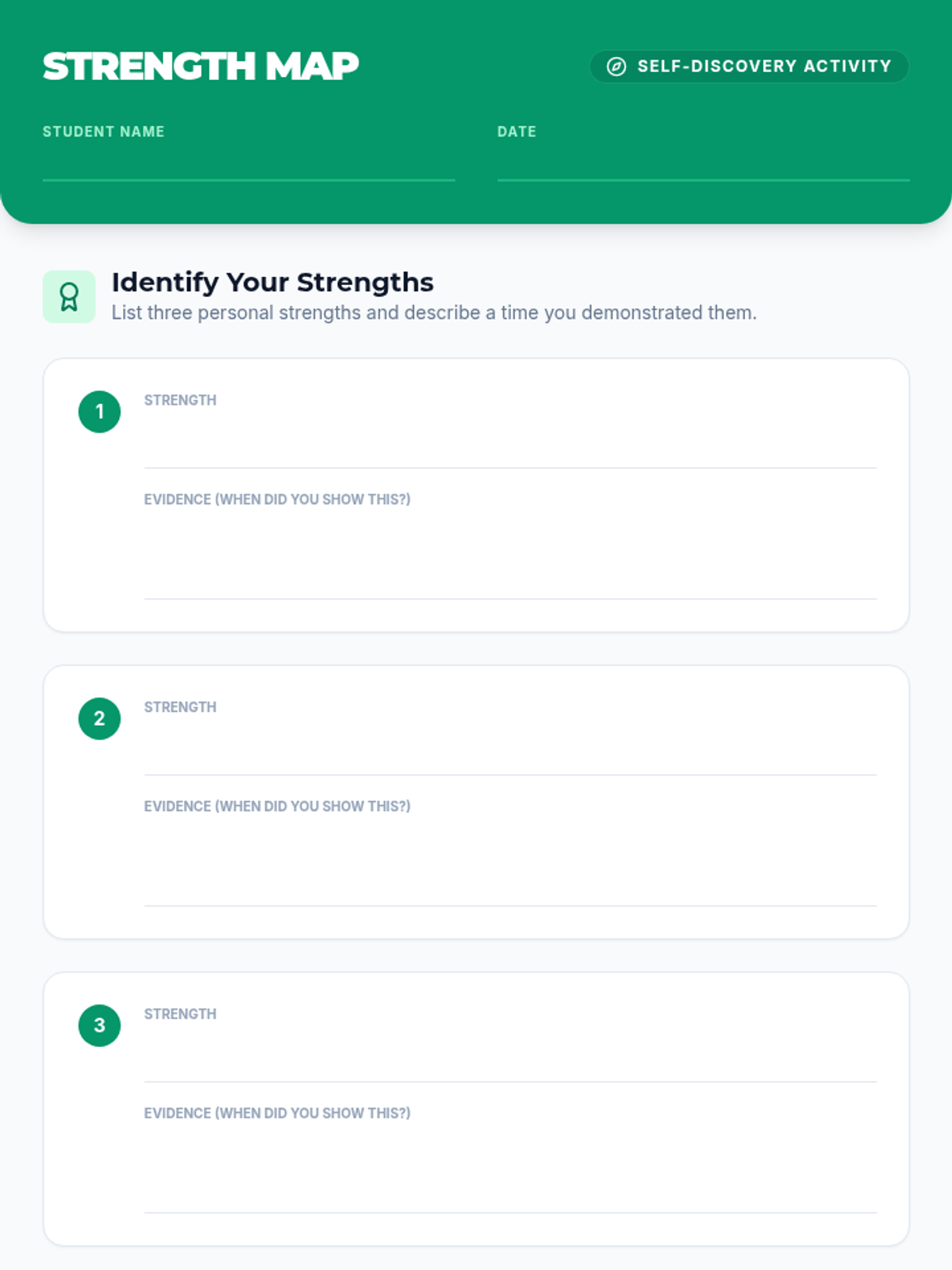This screenshot has width=952, height=1270.
Task: Click the award ribbon icon
Action: tap(69, 297)
